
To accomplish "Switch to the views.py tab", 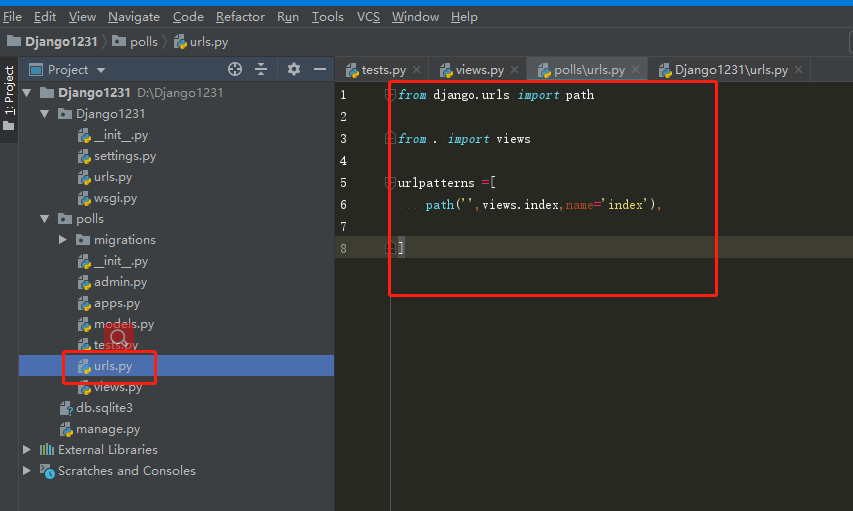I will pyautogui.click(x=479, y=70).
